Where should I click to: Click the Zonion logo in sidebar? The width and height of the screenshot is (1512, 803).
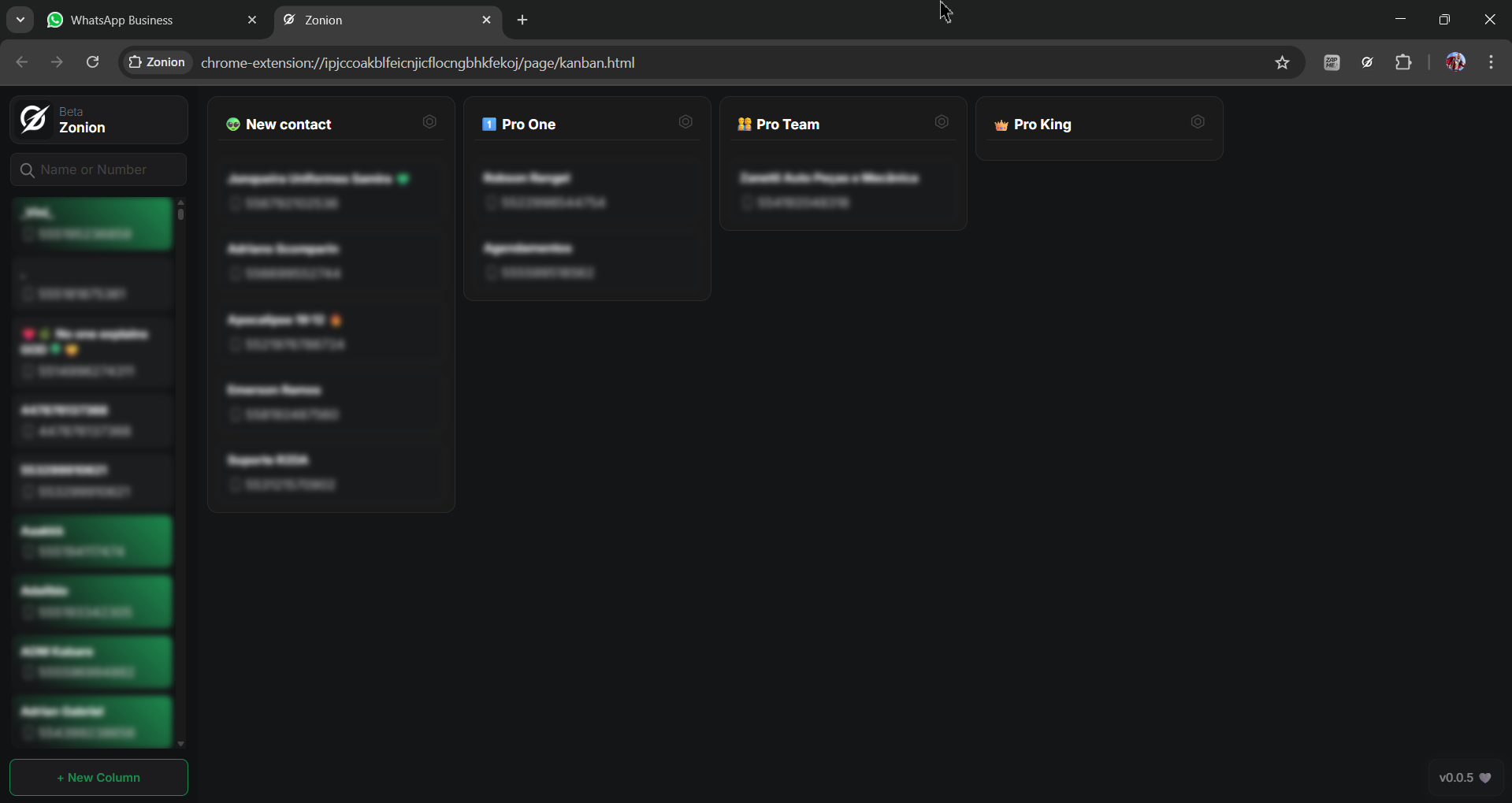click(x=34, y=120)
